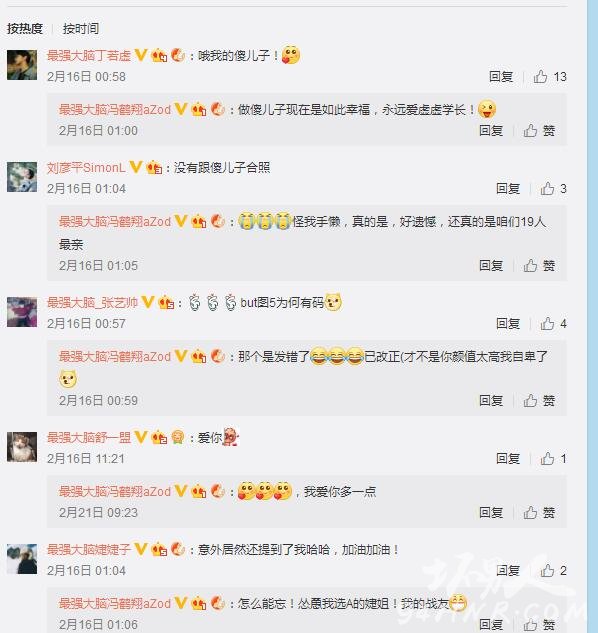Like the reply posted 2月16日 01:00

click(539, 130)
